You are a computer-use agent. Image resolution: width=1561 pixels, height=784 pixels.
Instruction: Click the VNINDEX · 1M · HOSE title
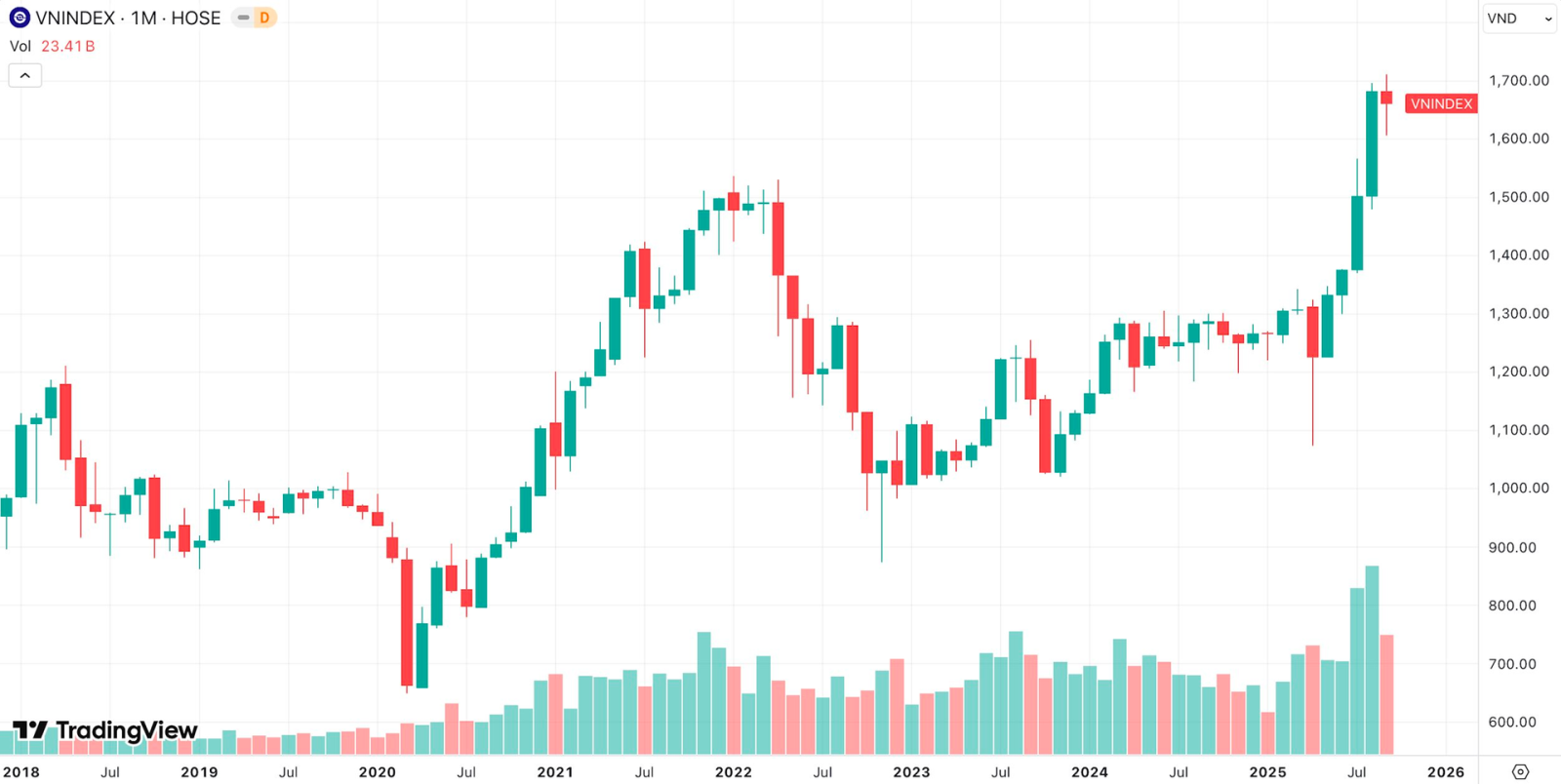tap(128, 18)
